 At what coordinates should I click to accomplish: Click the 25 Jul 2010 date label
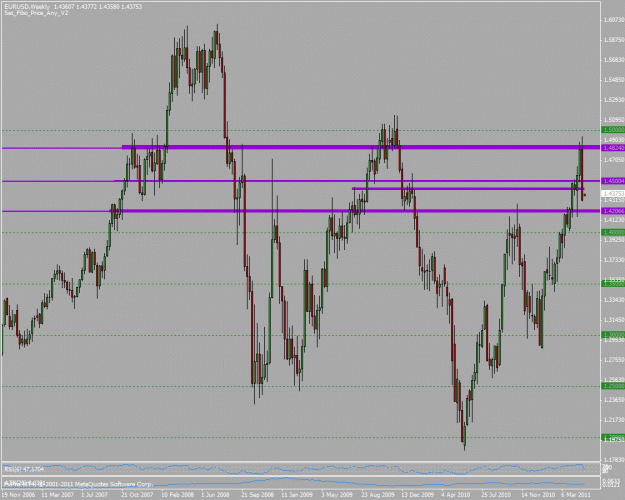[x=496, y=495]
